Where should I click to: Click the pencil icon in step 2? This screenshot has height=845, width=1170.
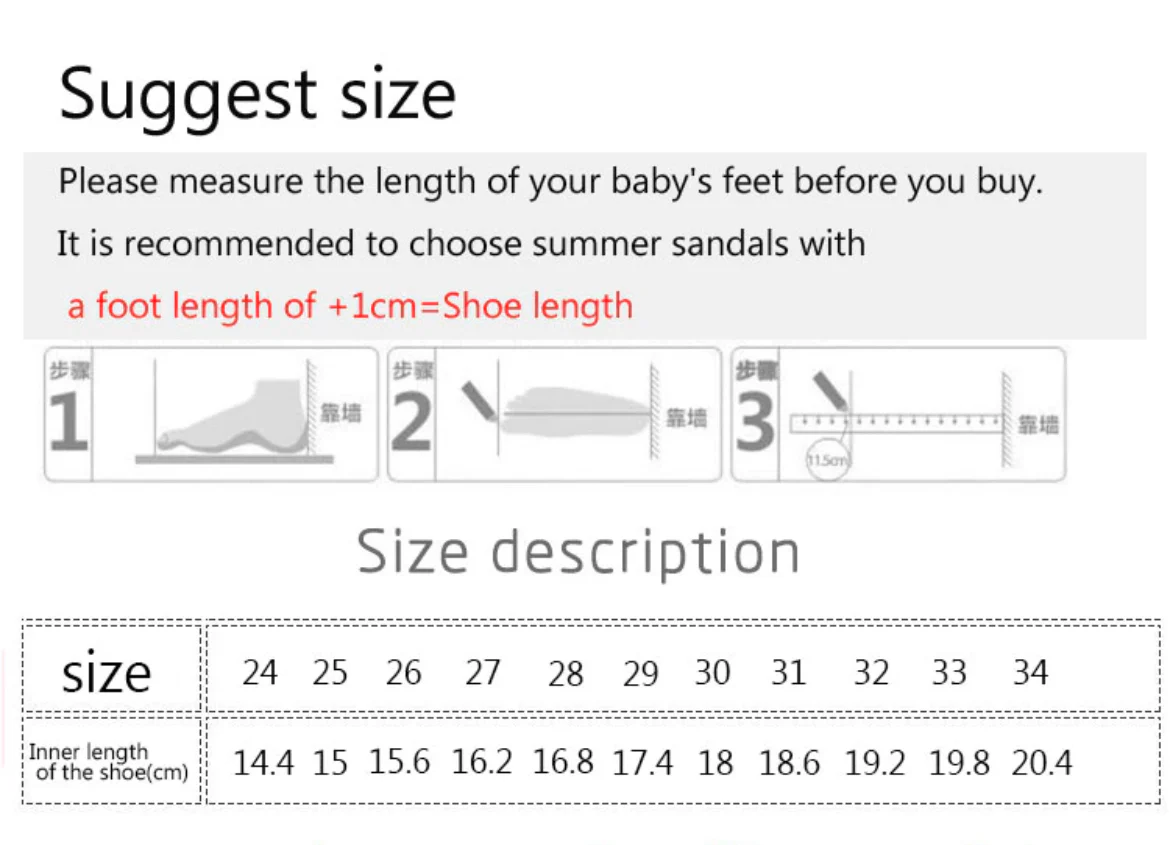pos(479,401)
